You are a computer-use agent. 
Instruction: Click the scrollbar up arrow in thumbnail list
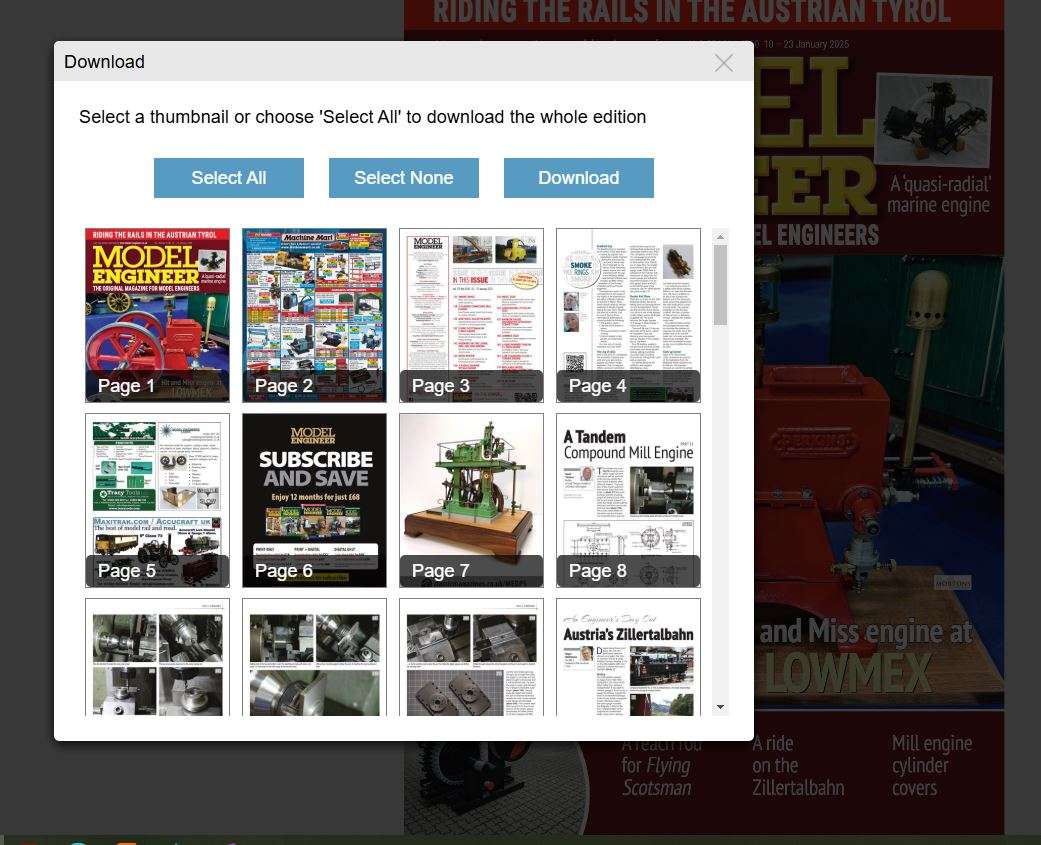(720, 237)
